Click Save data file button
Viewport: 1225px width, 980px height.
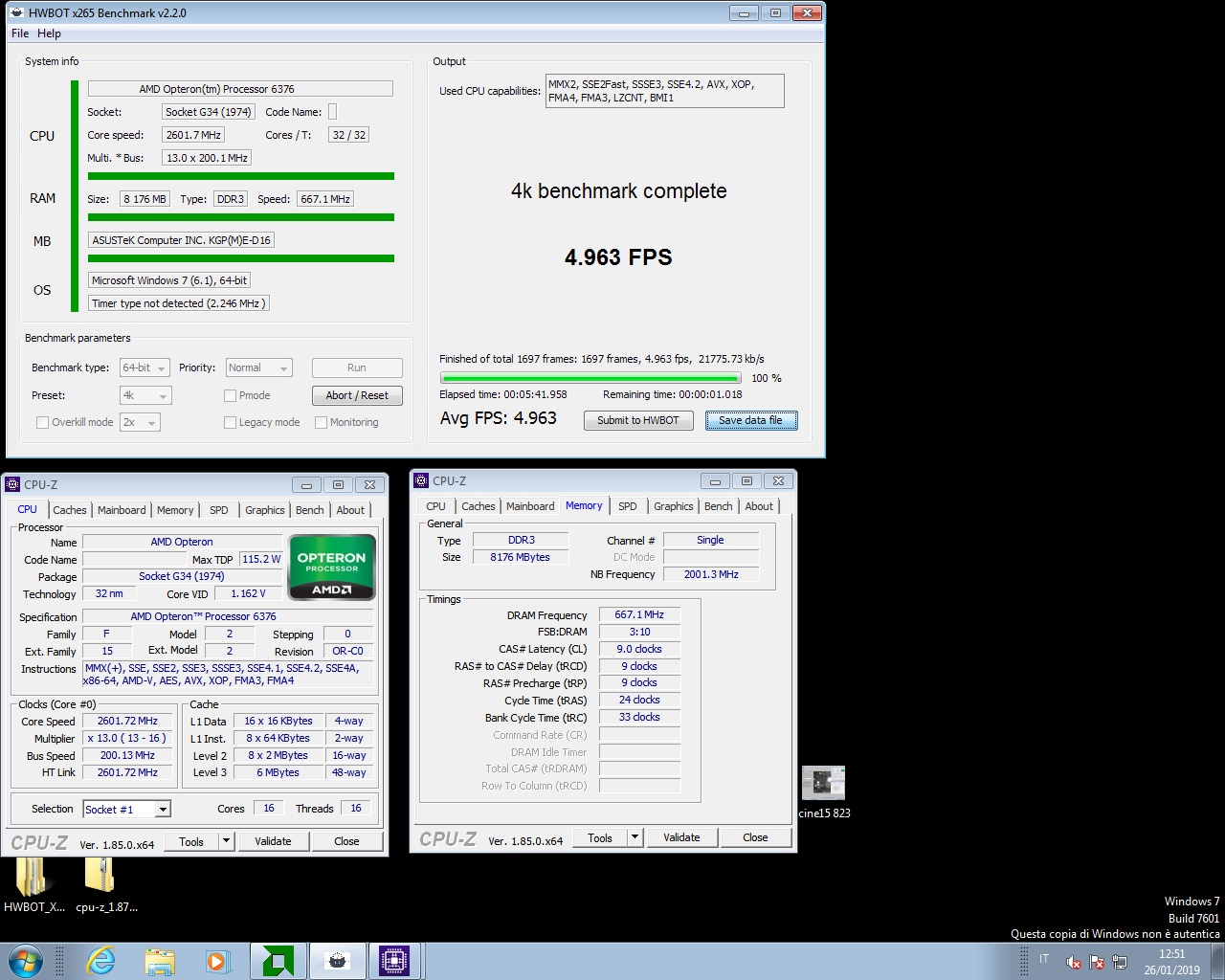click(751, 420)
